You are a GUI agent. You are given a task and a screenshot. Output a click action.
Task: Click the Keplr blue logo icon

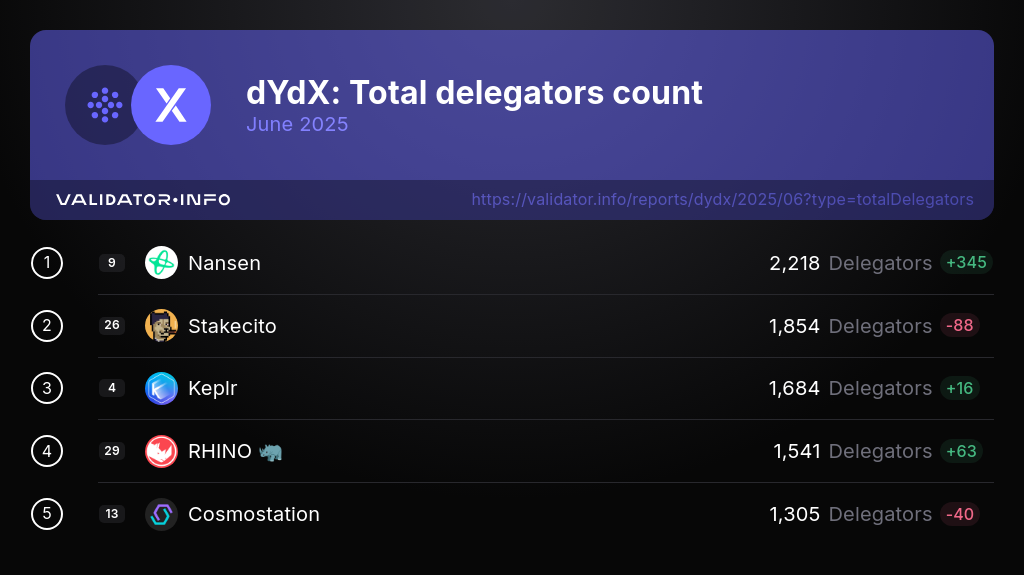point(161,388)
